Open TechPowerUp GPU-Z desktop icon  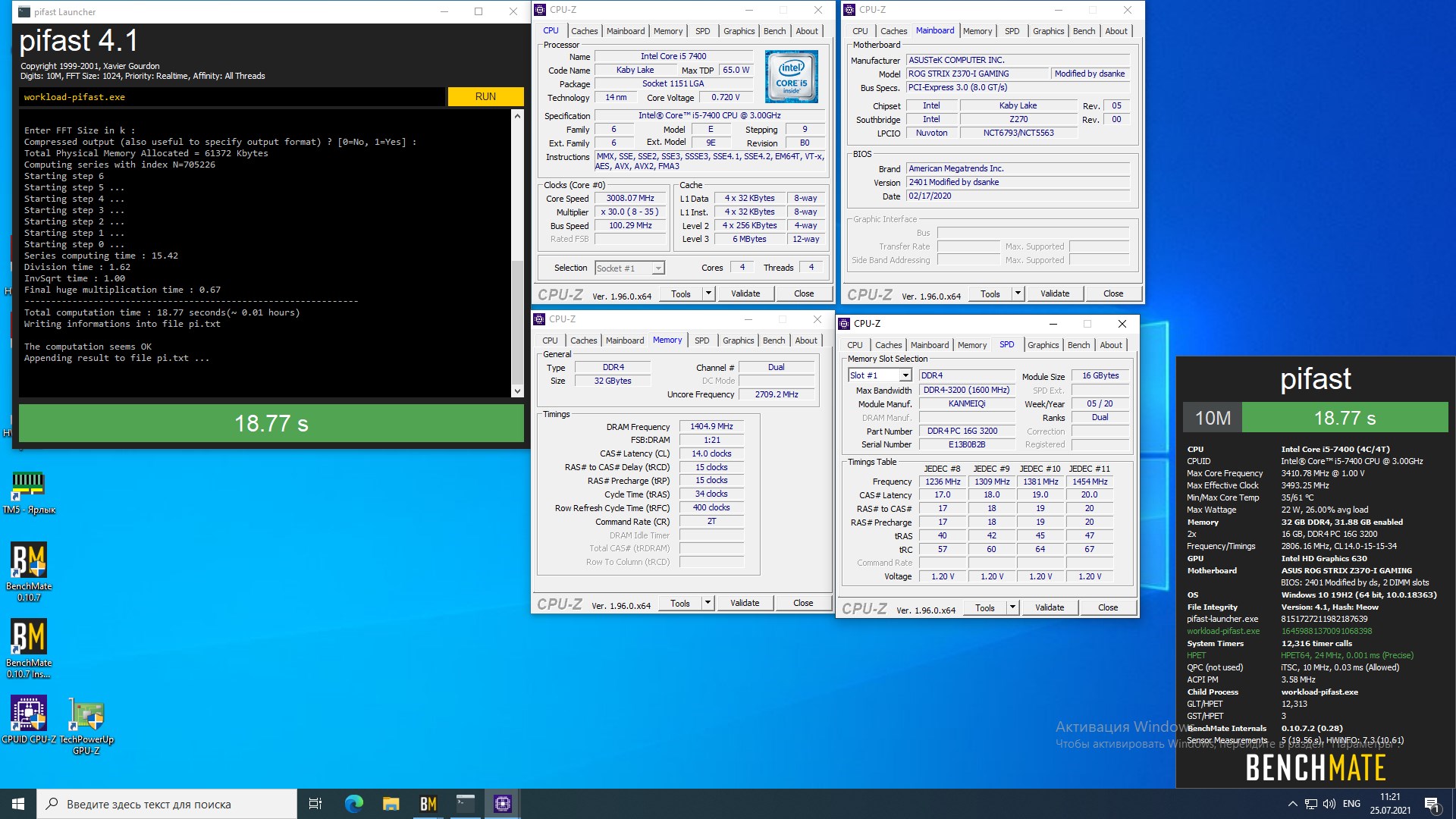(86, 726)
